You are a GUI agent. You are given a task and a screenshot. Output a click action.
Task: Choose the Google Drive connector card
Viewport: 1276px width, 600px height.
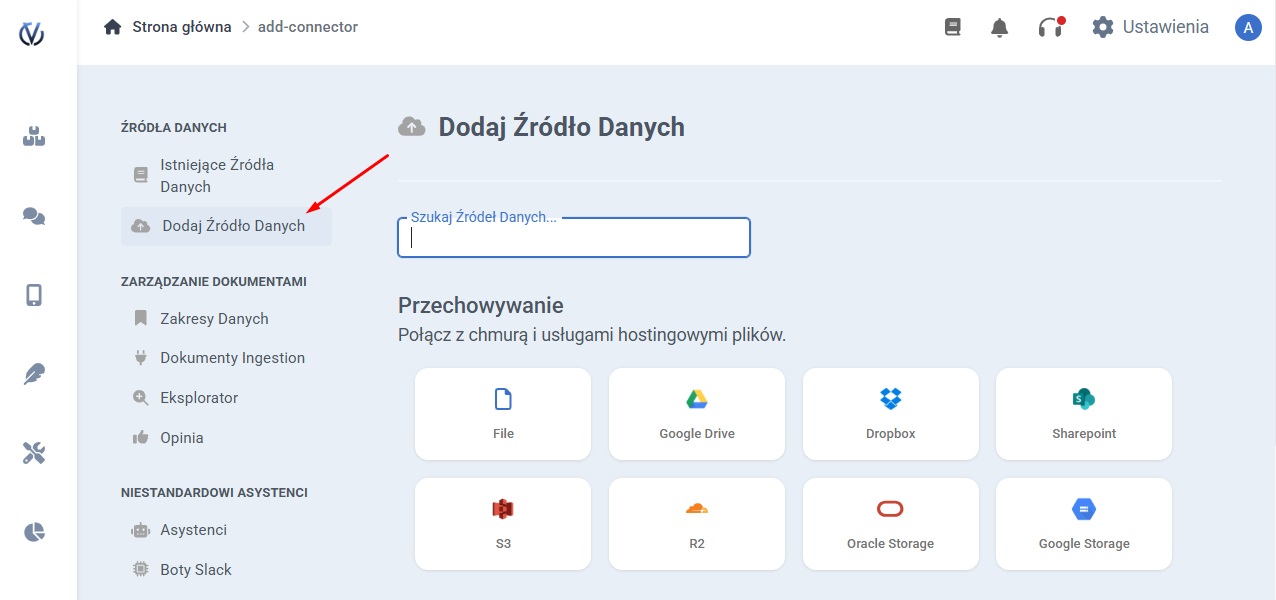(697, 414)
